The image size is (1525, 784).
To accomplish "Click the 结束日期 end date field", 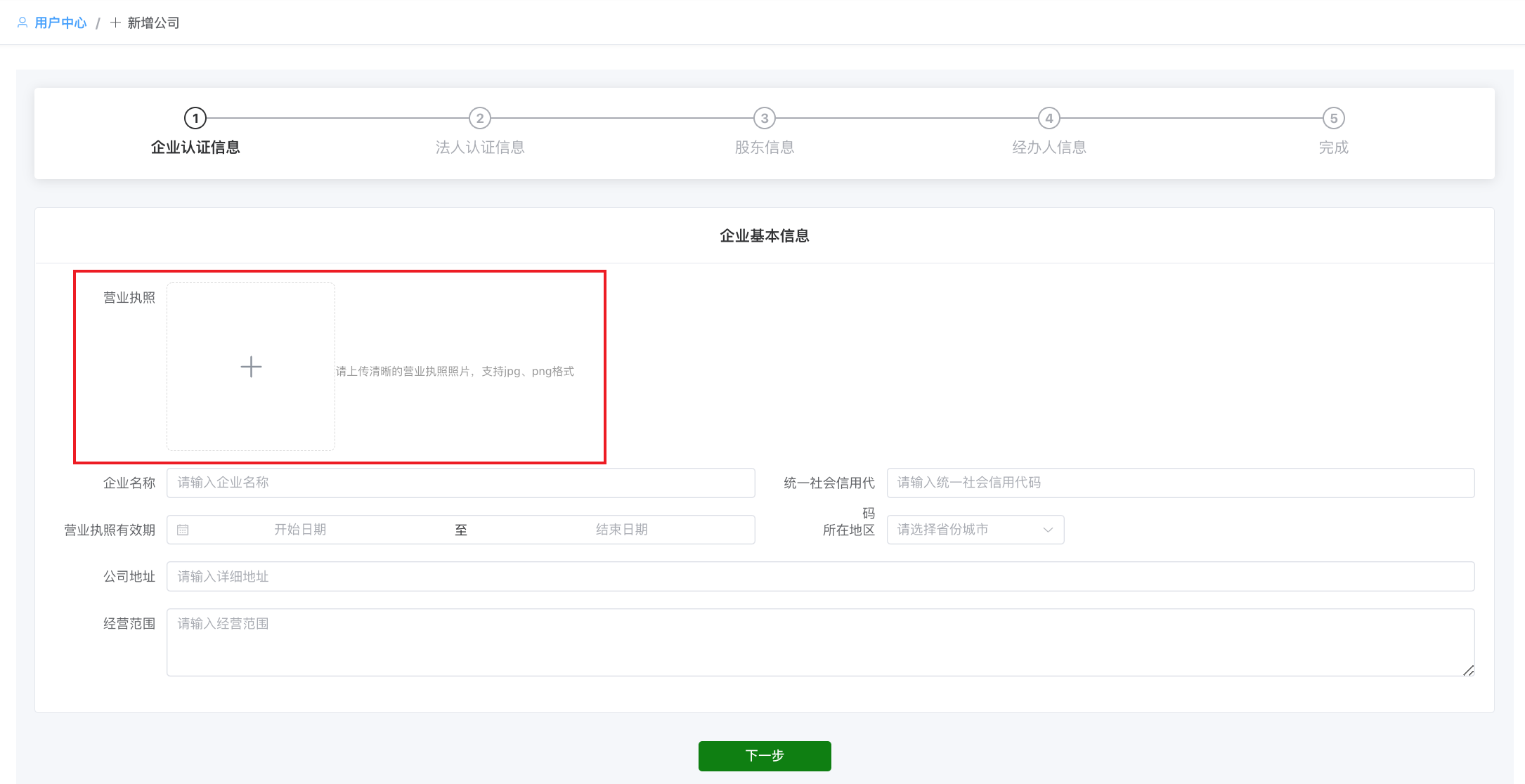I will coord(621,530).
